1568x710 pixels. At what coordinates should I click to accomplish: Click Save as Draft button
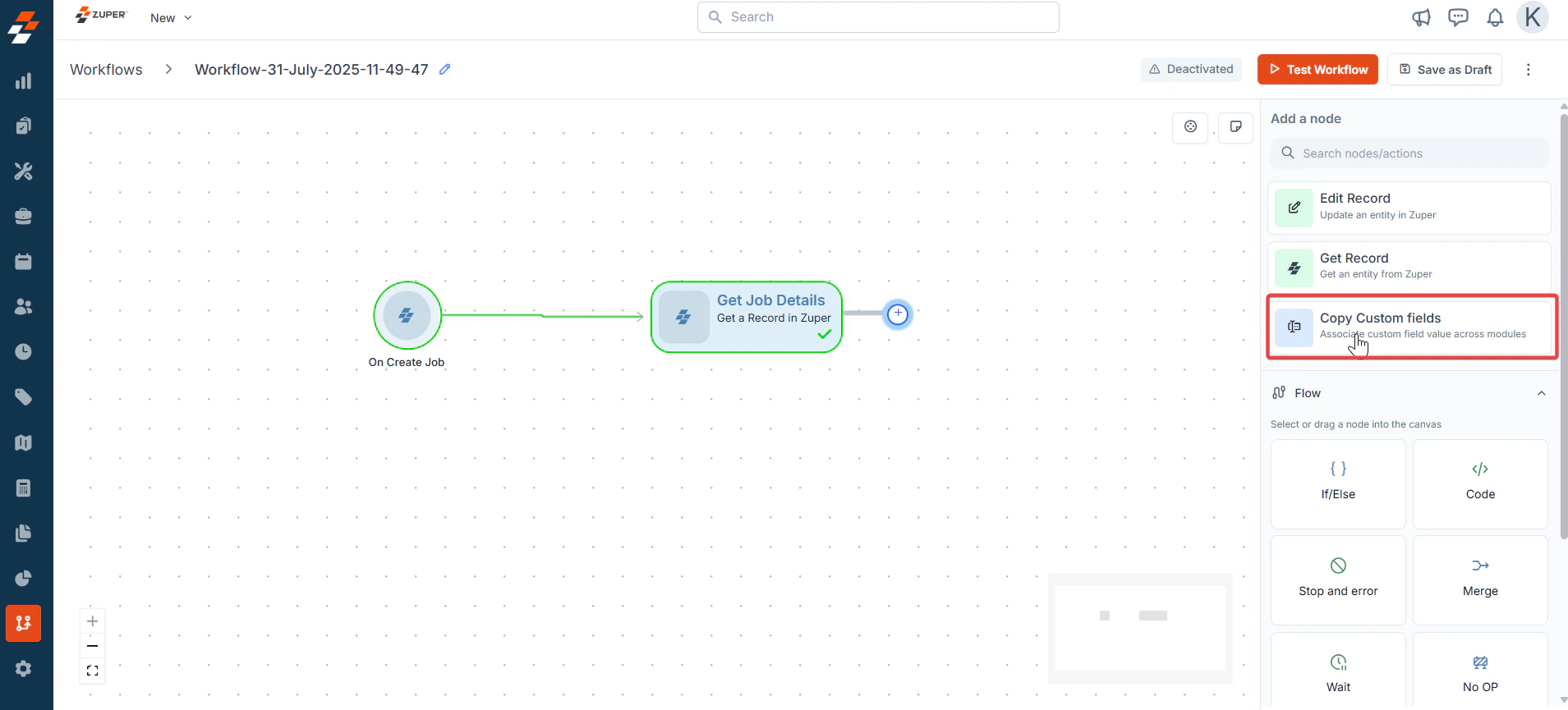1445,70
